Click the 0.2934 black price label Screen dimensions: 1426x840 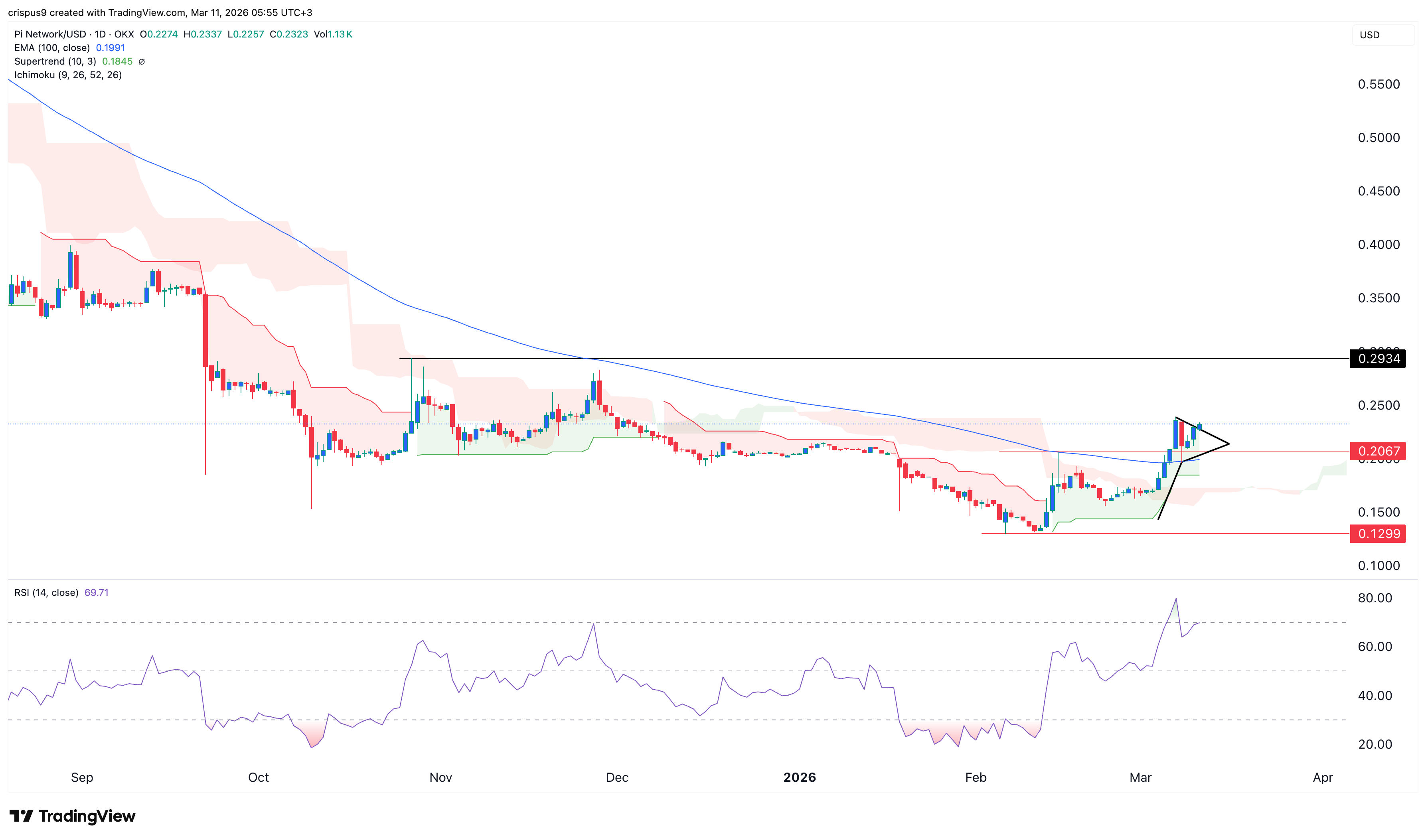tap(1377, 358)
